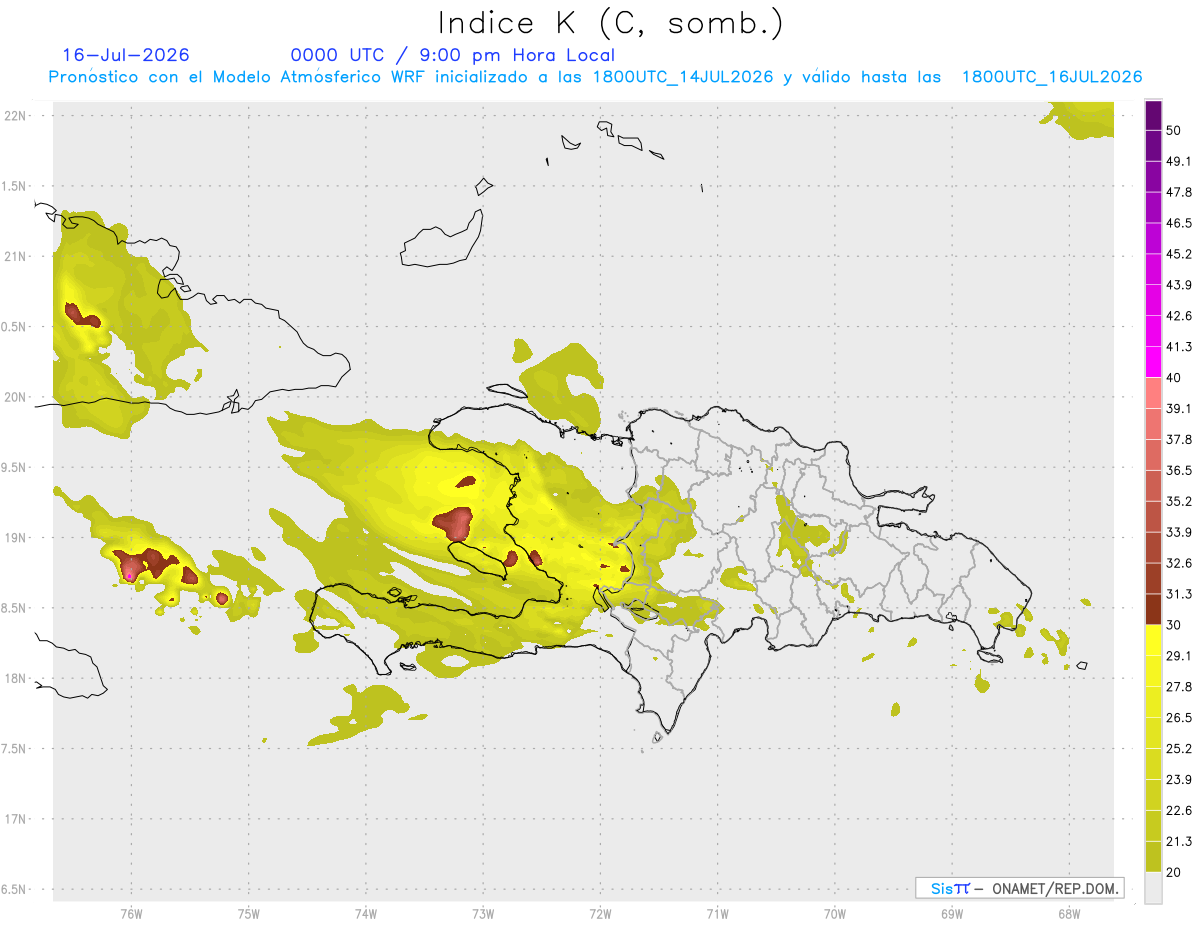Pick the dark purple band above 50
The height and width of the screenshot is (927, 1200).
click(1153, 115)
